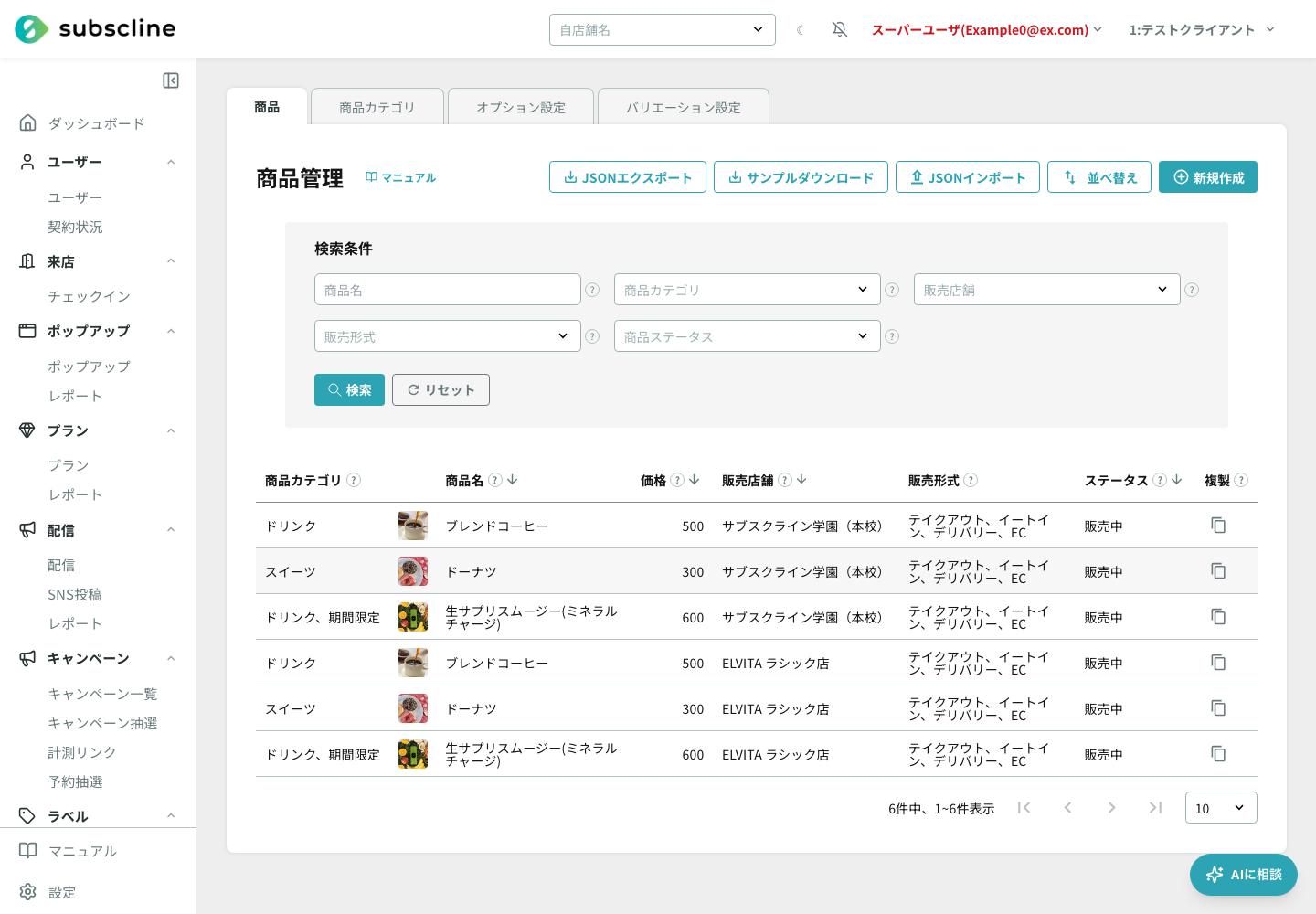The width and height of the screenshot is (1316, 914).
Task: Click the サンプルダウンロード button
Action: pos(801,177)
